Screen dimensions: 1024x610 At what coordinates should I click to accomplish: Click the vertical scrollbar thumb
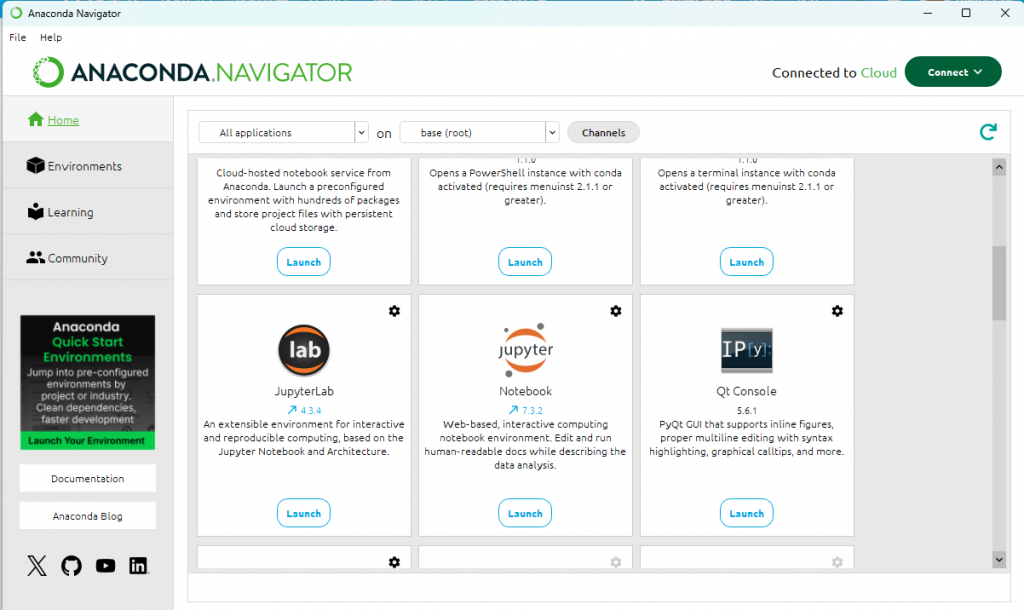pos(999,283)
